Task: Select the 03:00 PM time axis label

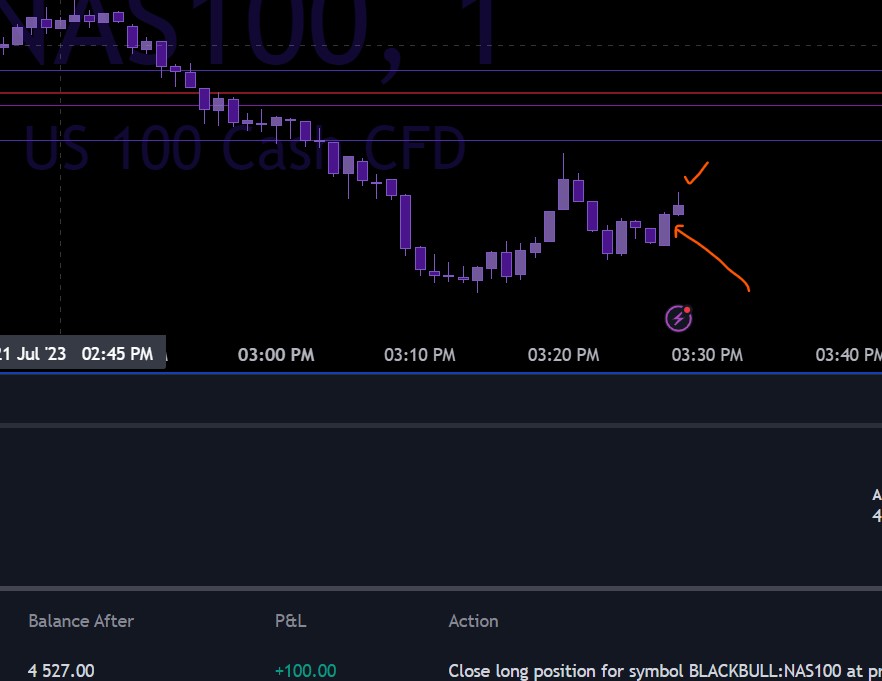Action: [276, 355]
